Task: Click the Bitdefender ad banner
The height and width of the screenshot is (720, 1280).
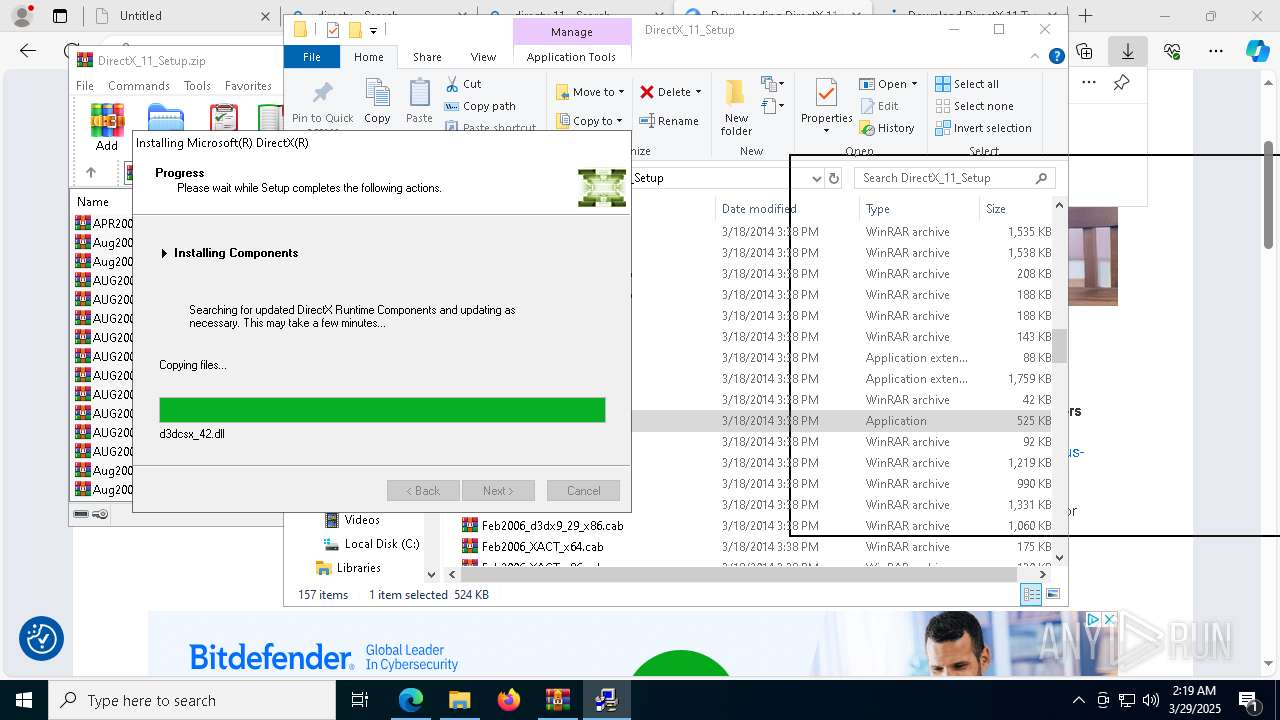Action: (x=634, y=642)
